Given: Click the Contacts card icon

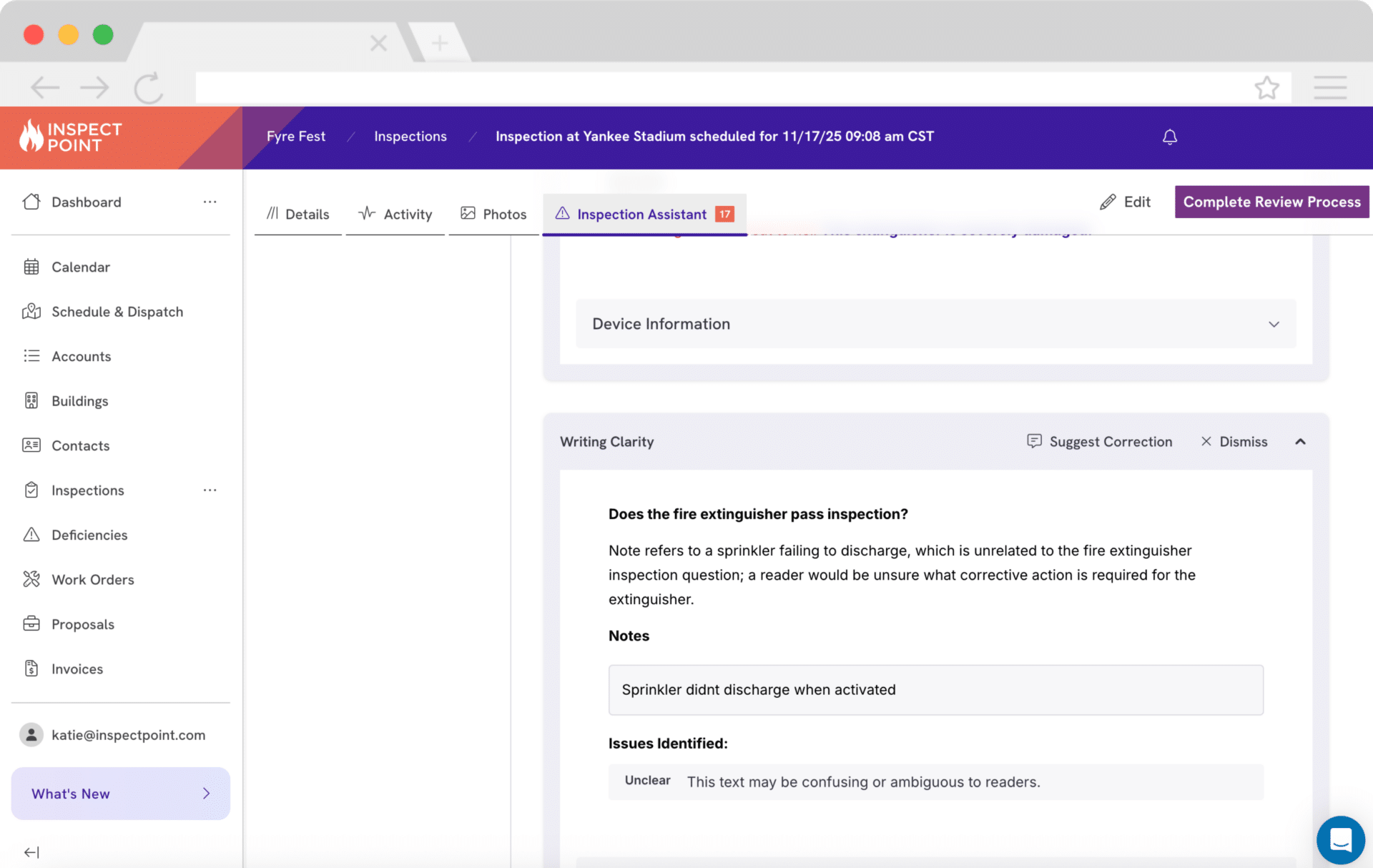Looking at the screenshot, I should [x=31, y=445].
